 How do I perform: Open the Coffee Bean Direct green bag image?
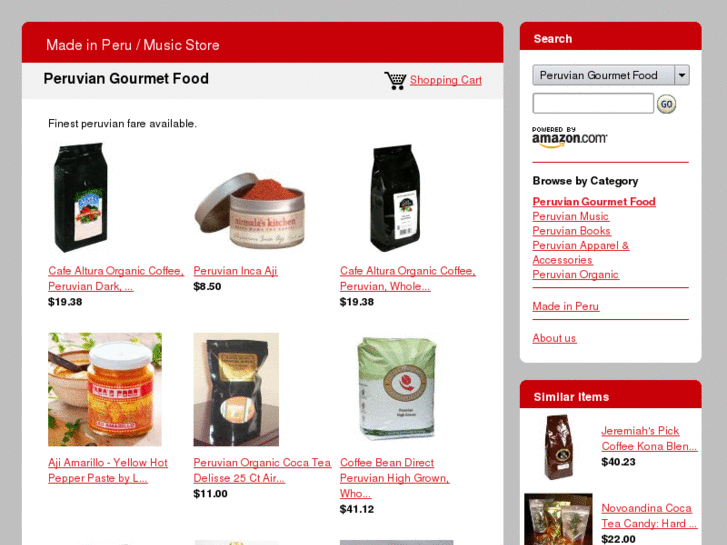396,388
